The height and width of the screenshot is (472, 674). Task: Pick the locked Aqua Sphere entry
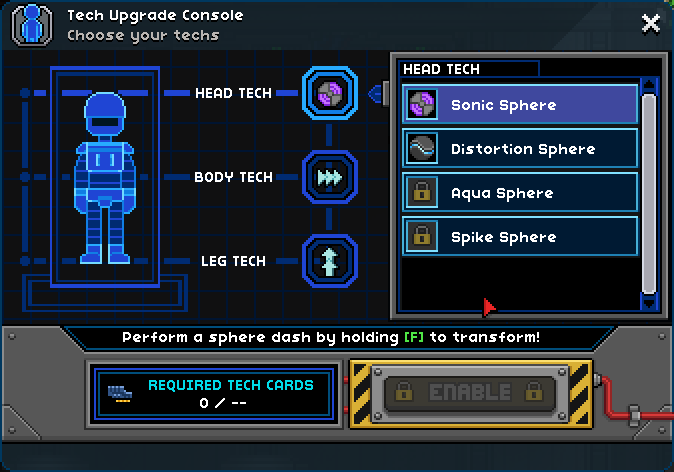pyautogui.click(x=520, y=193)
